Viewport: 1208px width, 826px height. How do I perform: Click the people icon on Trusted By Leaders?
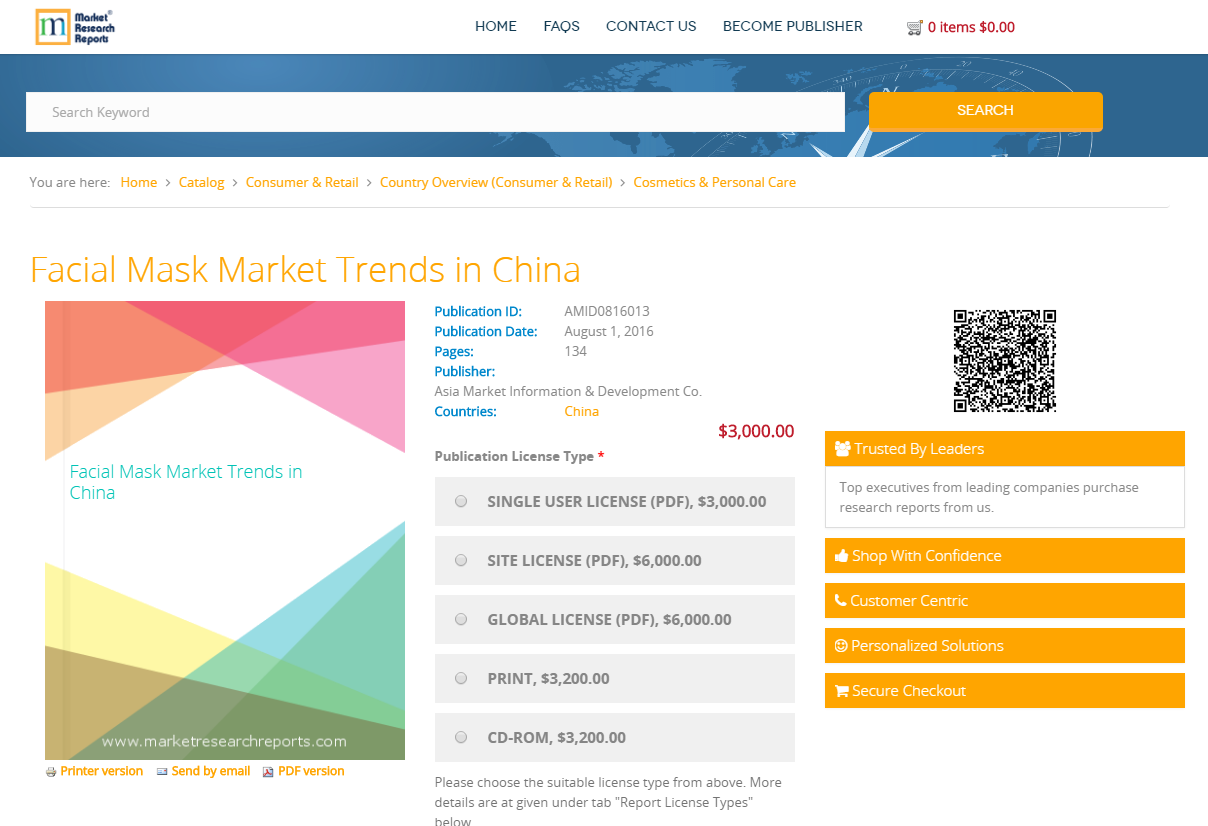tap(841, 448)
